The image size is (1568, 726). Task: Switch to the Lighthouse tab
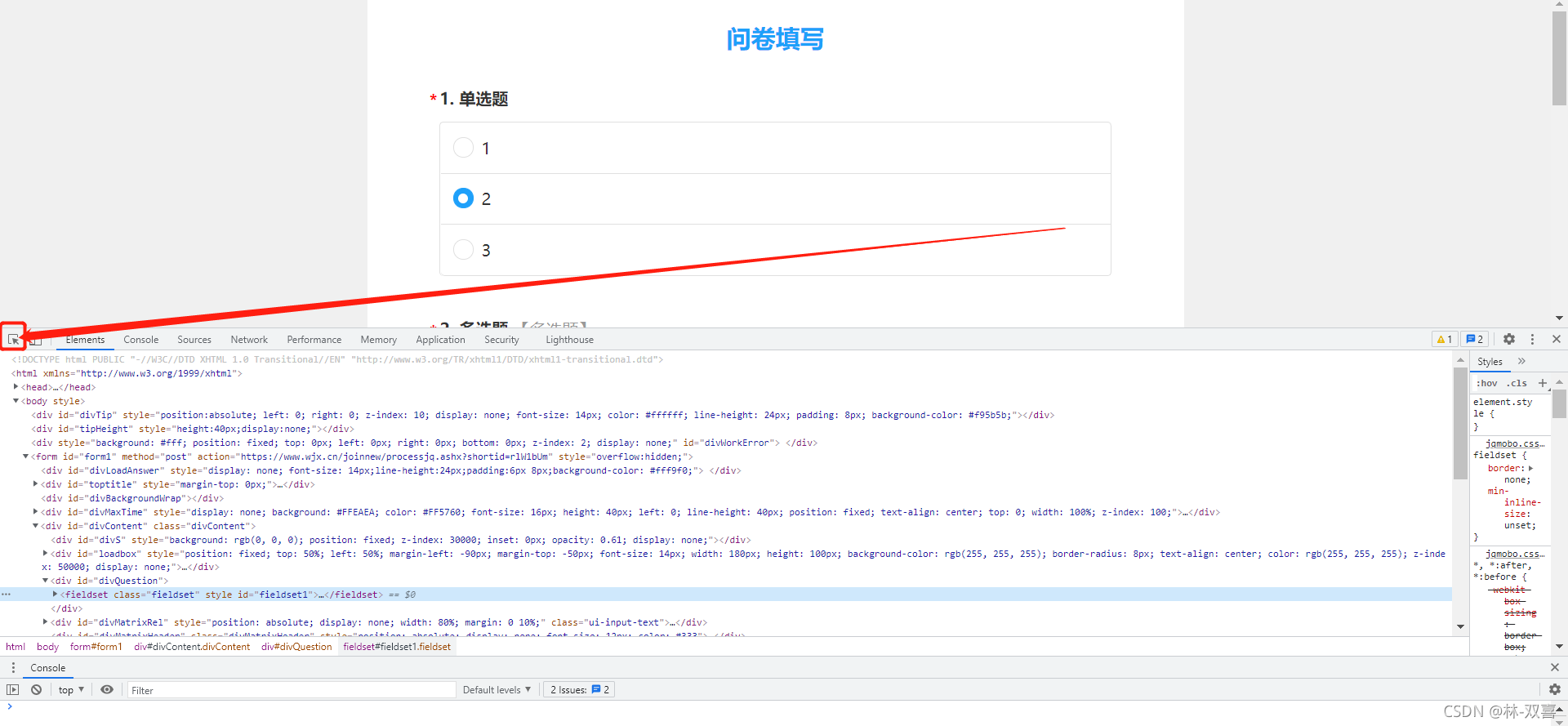pyautogui.click(x=569, y=340)
